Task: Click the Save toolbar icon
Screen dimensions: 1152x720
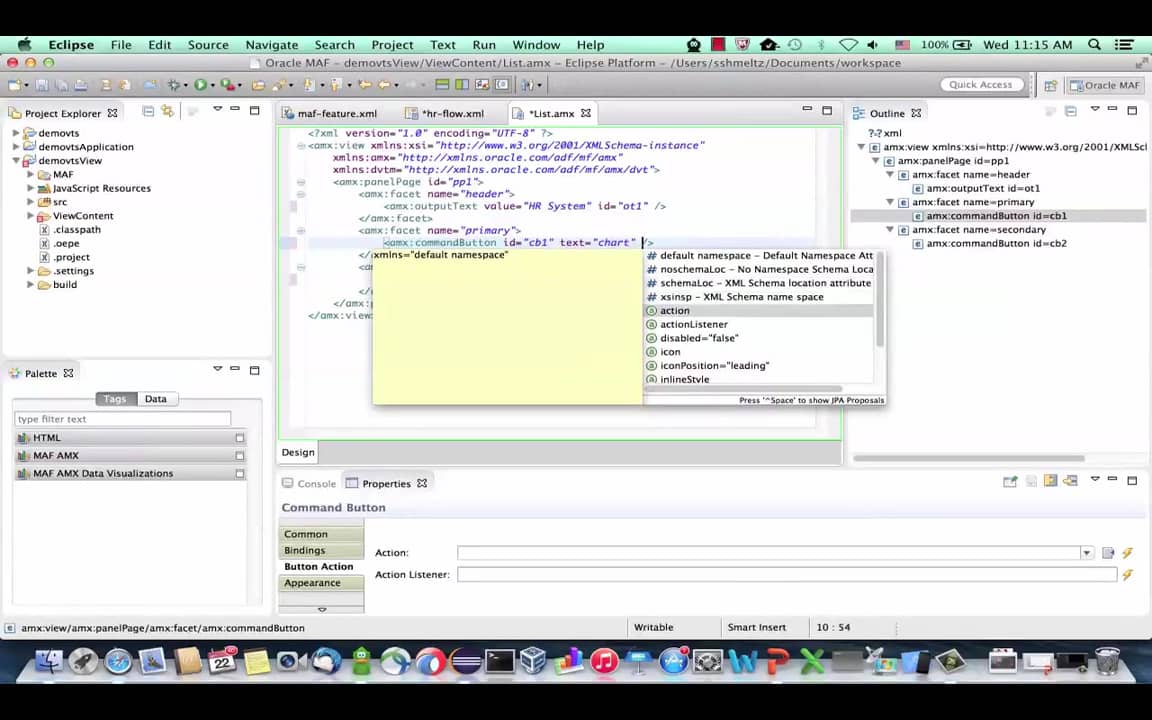Action: (x=42, y=85)
